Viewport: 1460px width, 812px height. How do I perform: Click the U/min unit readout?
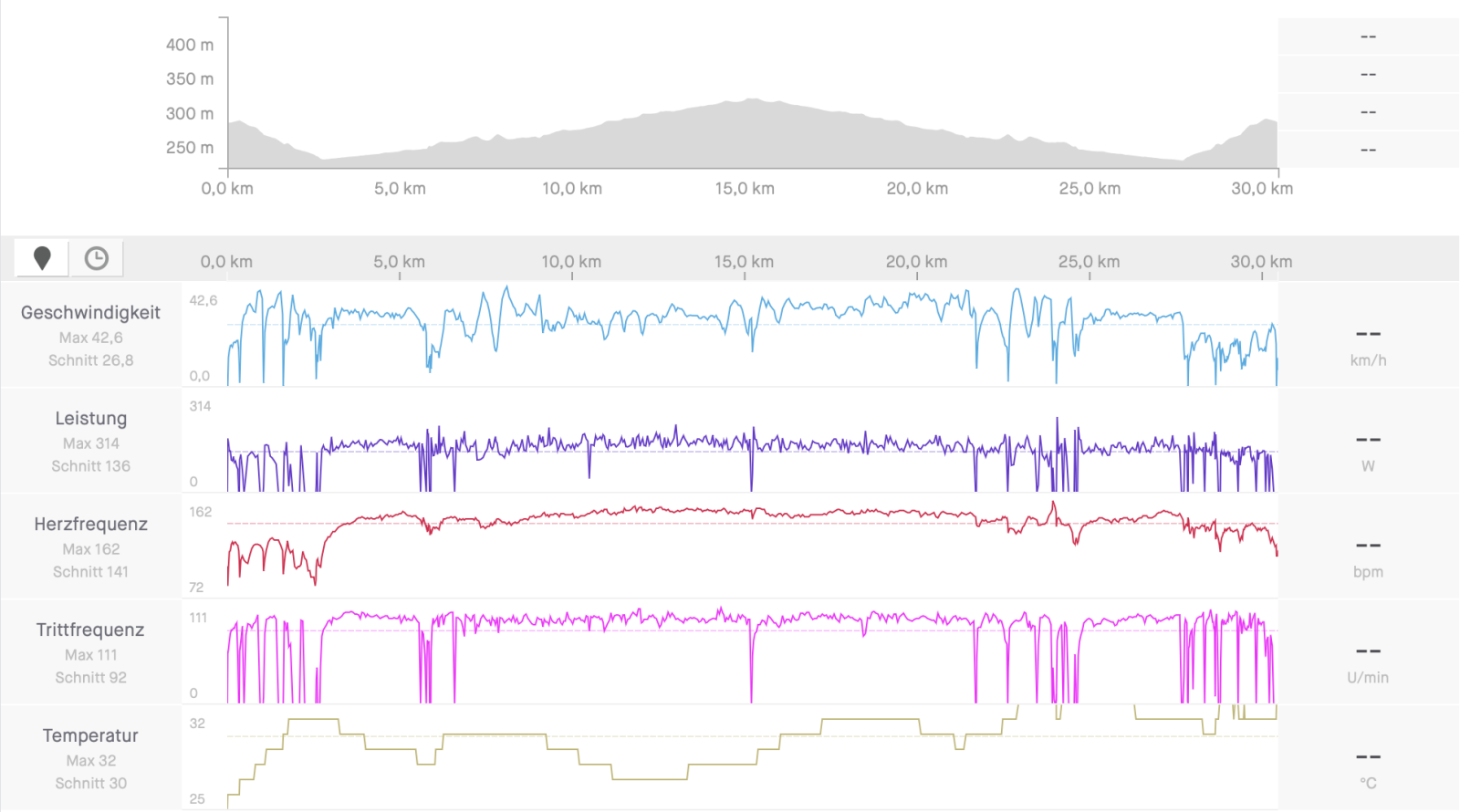click(1368, 678)
